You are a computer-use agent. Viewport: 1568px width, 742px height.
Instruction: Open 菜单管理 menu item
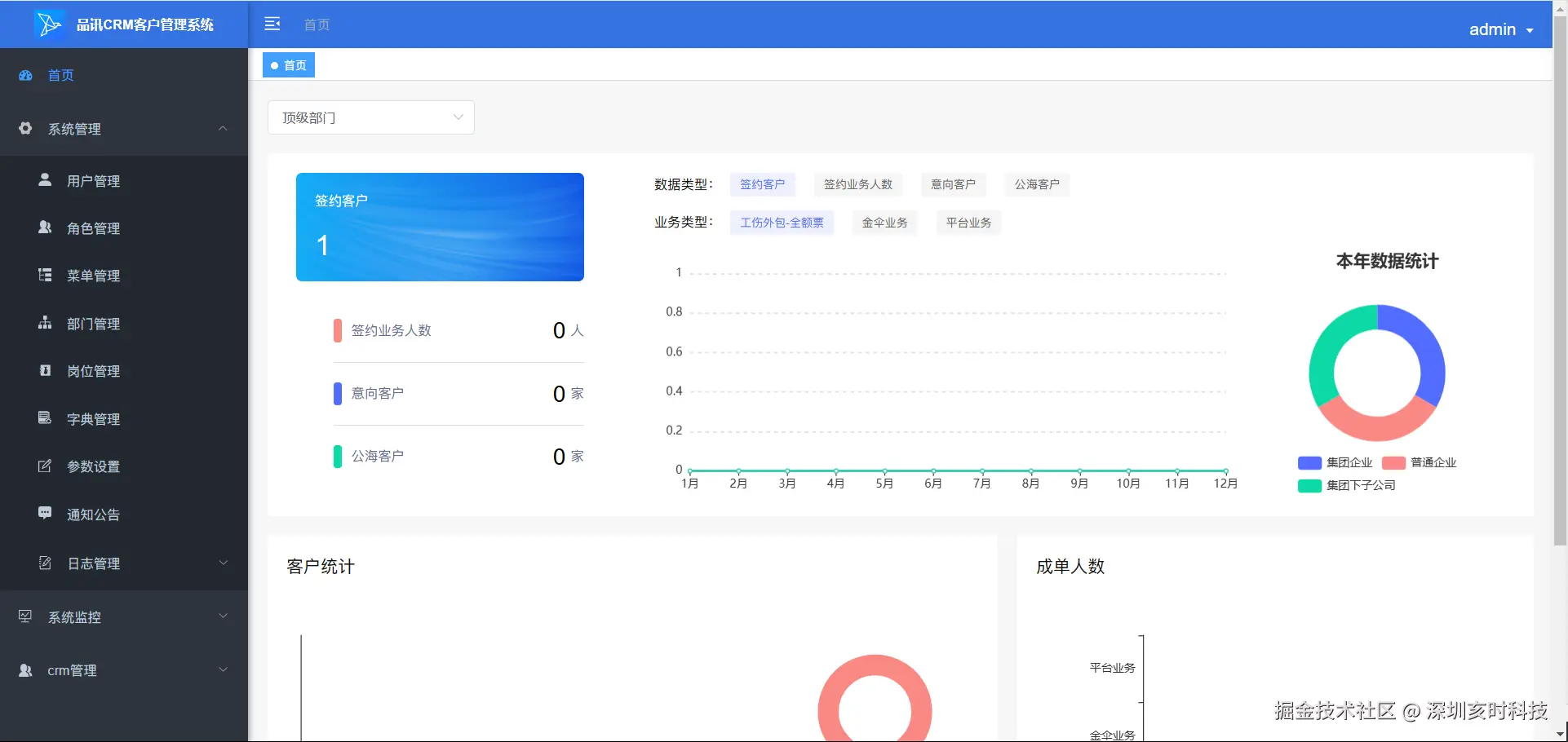[124, 275]
